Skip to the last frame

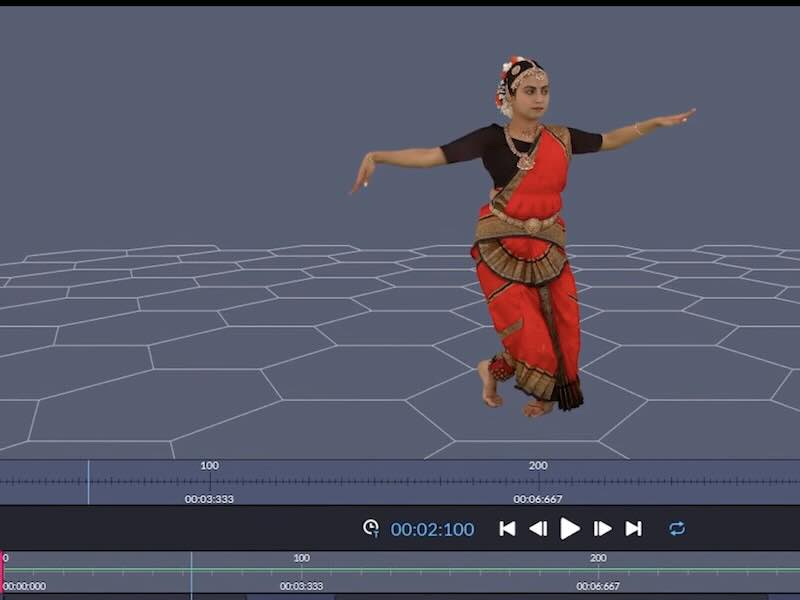633,529
